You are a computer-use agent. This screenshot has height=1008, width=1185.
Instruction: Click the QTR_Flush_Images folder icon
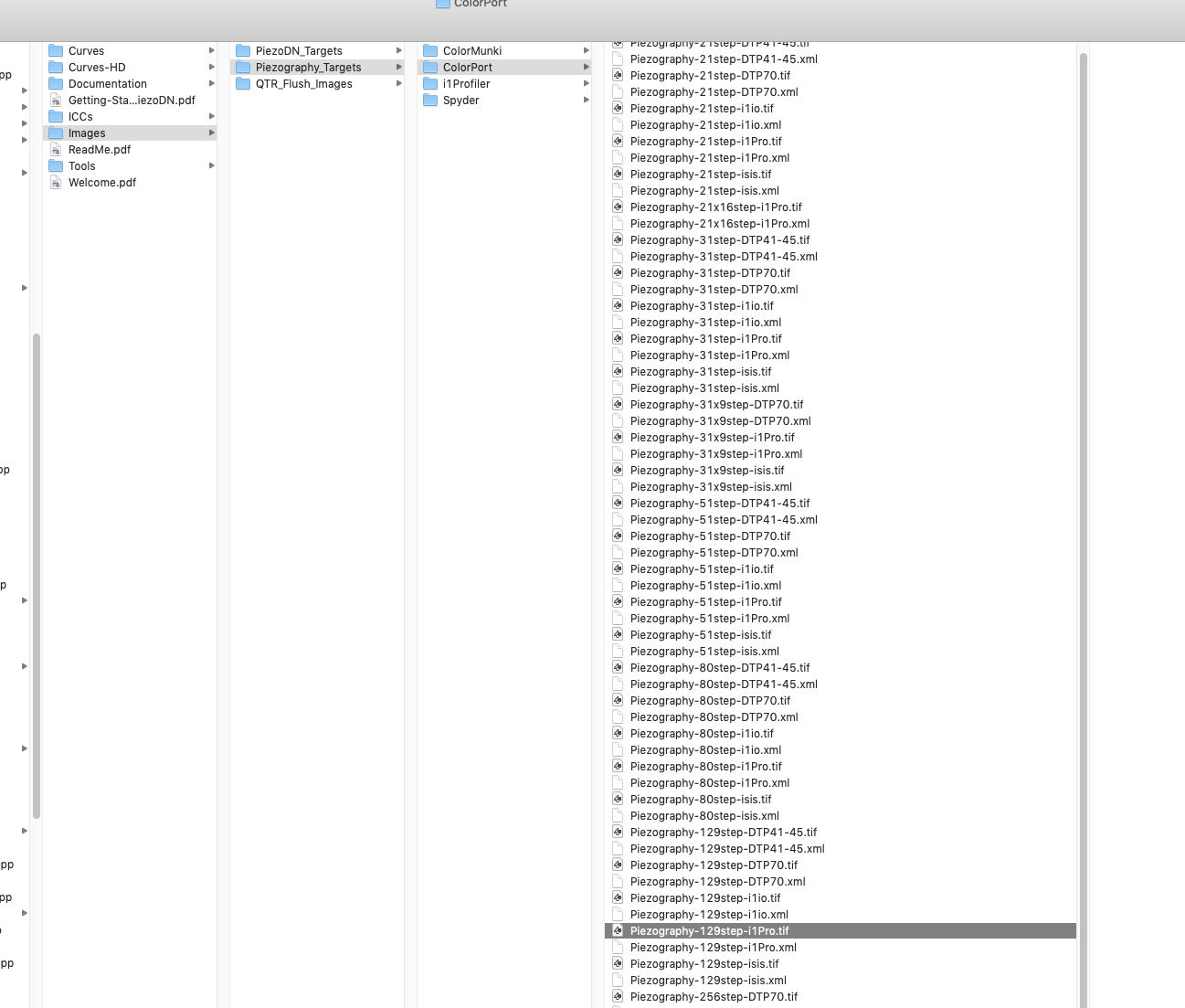[243, 84]
